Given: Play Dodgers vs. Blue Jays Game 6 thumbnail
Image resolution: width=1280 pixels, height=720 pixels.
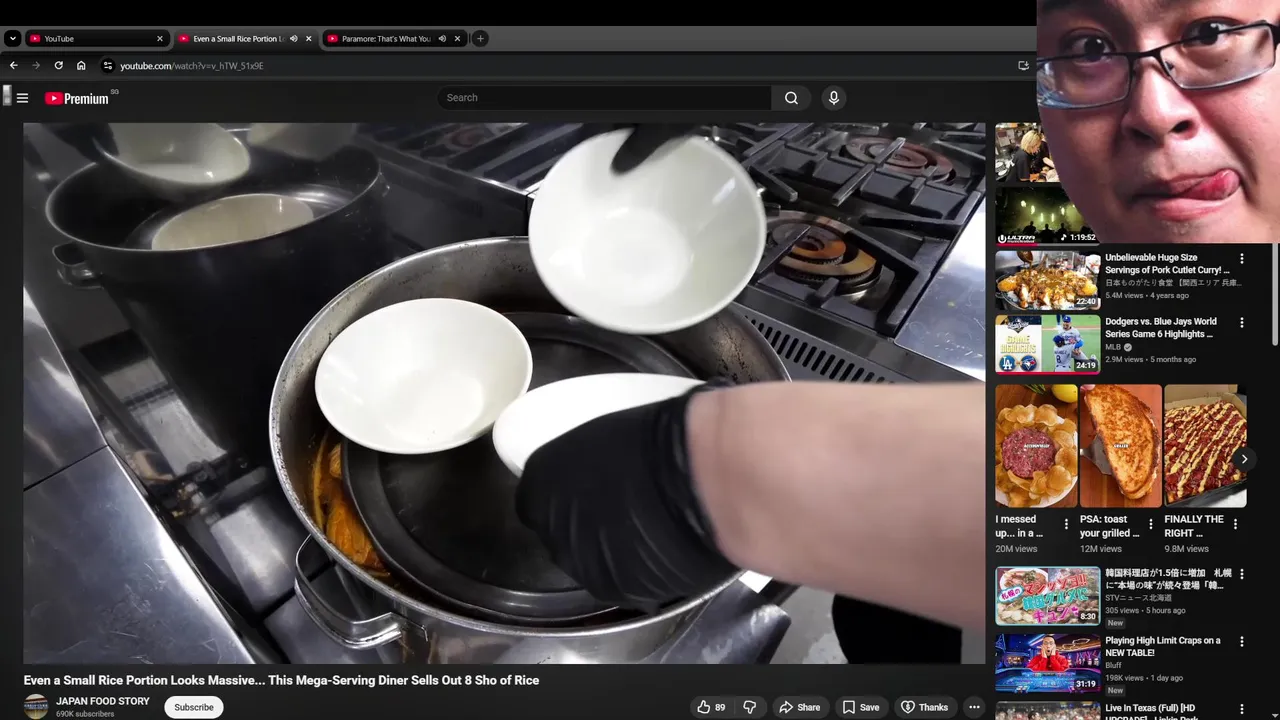Looking at the screenshot, I should [x=1047, y=344].
